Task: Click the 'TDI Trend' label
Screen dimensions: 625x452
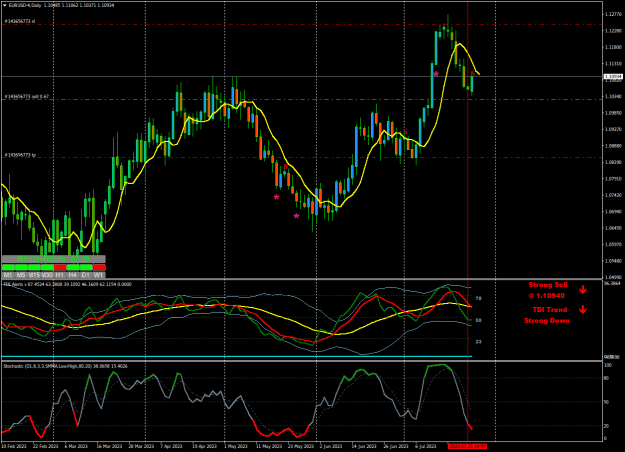Action: 550,310
